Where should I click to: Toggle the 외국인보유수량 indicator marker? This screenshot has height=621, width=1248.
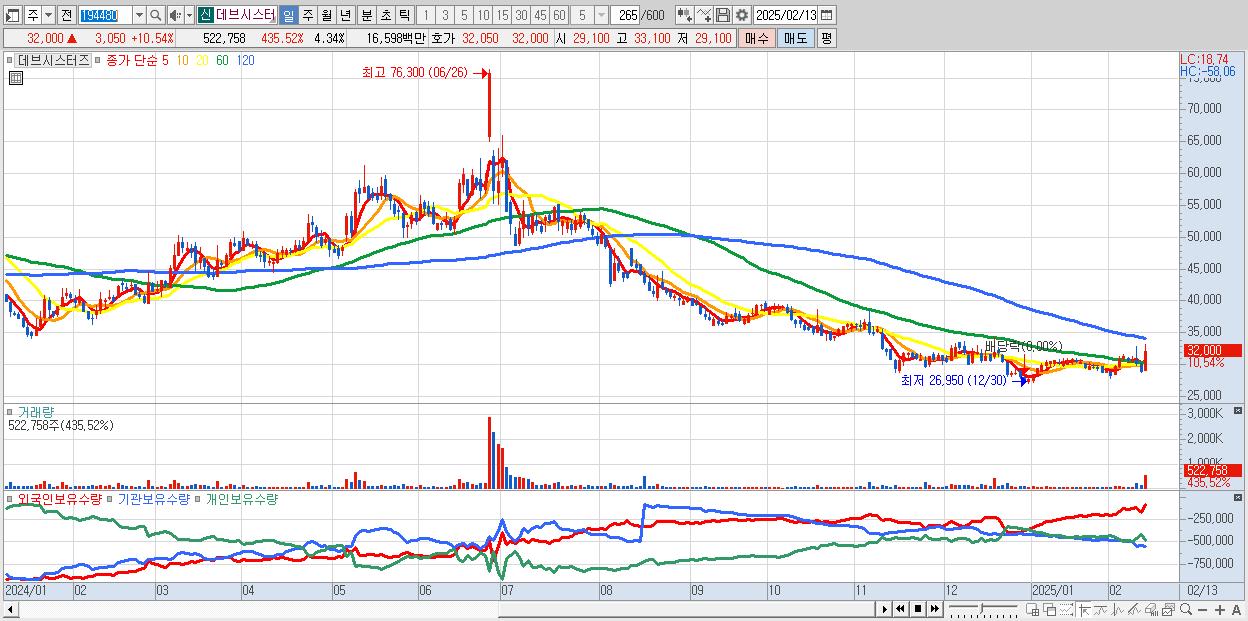coord(12,497)
